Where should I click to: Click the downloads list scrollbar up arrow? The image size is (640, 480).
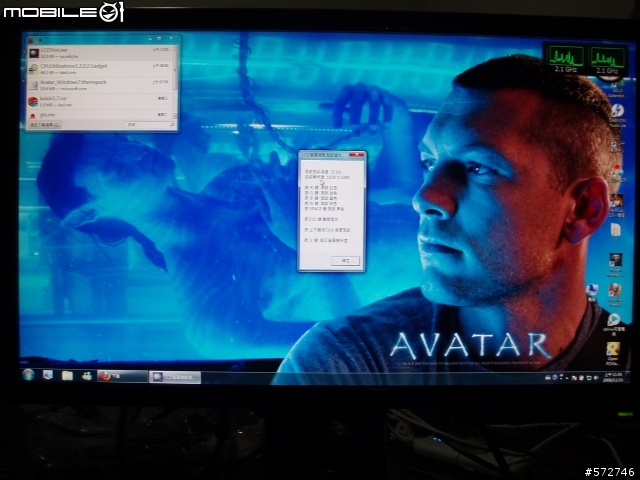point(176,48)
